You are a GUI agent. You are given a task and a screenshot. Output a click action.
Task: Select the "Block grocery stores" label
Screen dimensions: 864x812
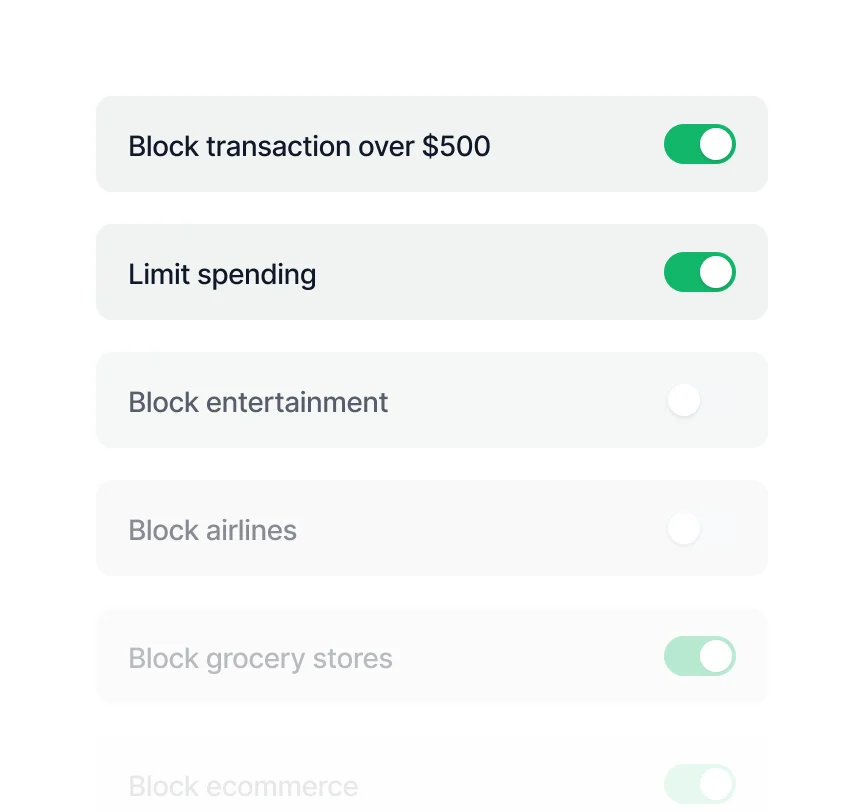click(260, 658)
